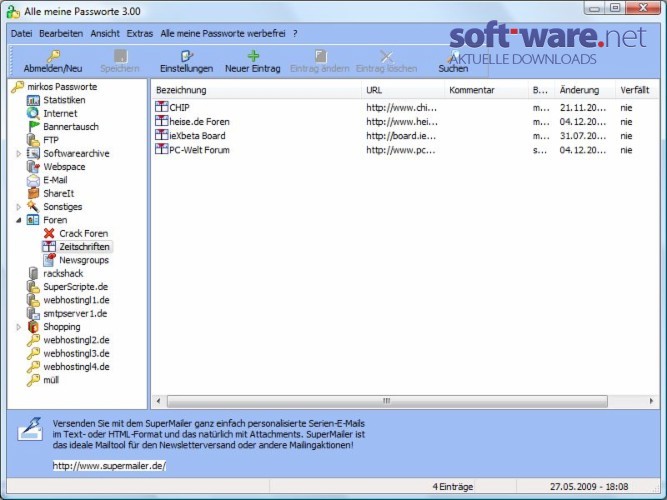Click the Eintrag löschen X icon
Screen dimensions: 667x500
[386, 56]
